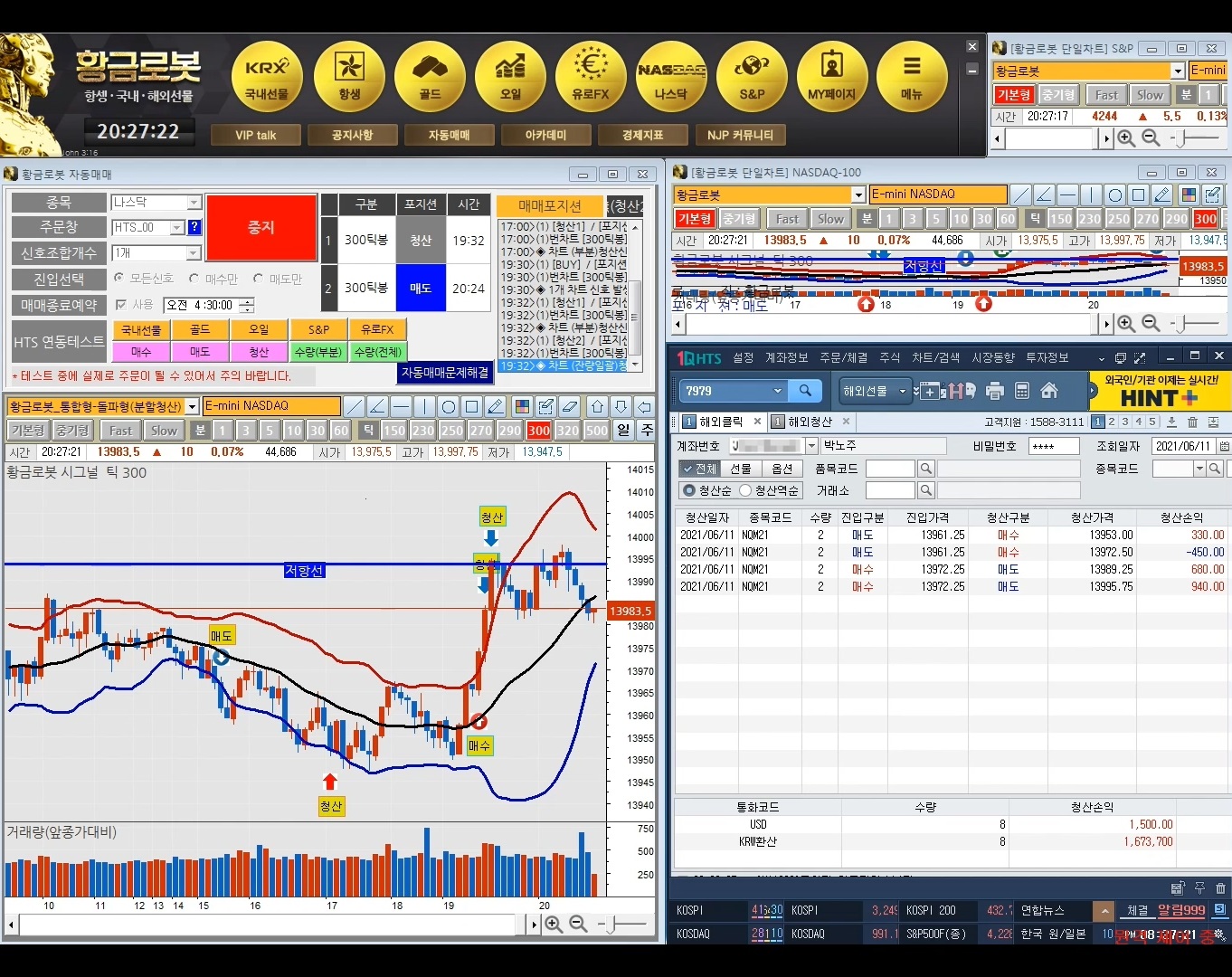Zoom out on the main chart
1232x977 pixels.
[578, 924]
